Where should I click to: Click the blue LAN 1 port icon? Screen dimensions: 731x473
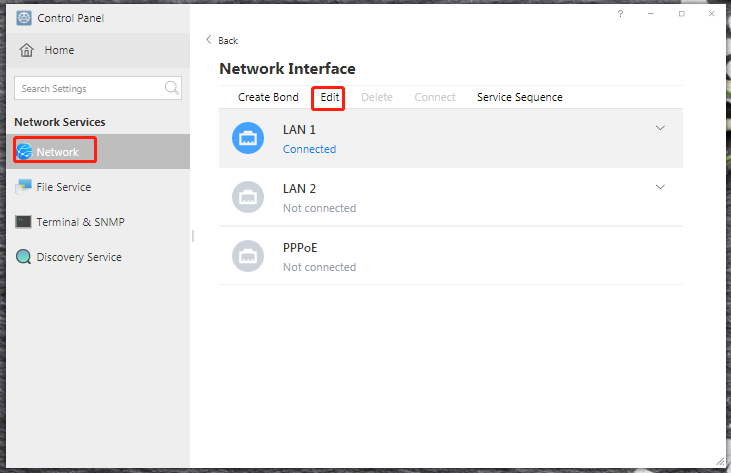(x=248, y=138)
